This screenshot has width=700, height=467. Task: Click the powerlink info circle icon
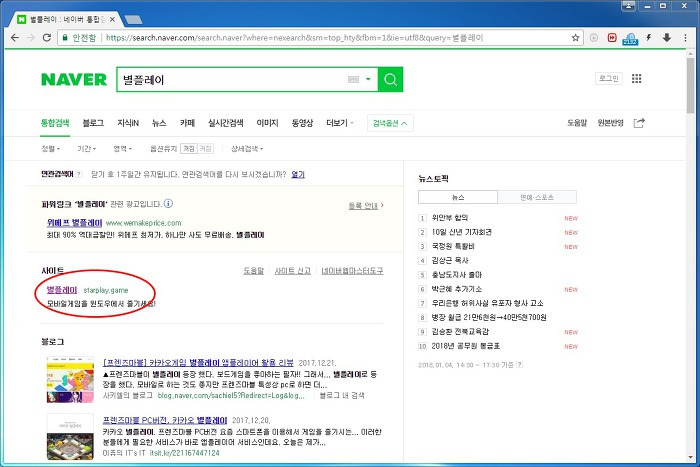tap(168, 204)
